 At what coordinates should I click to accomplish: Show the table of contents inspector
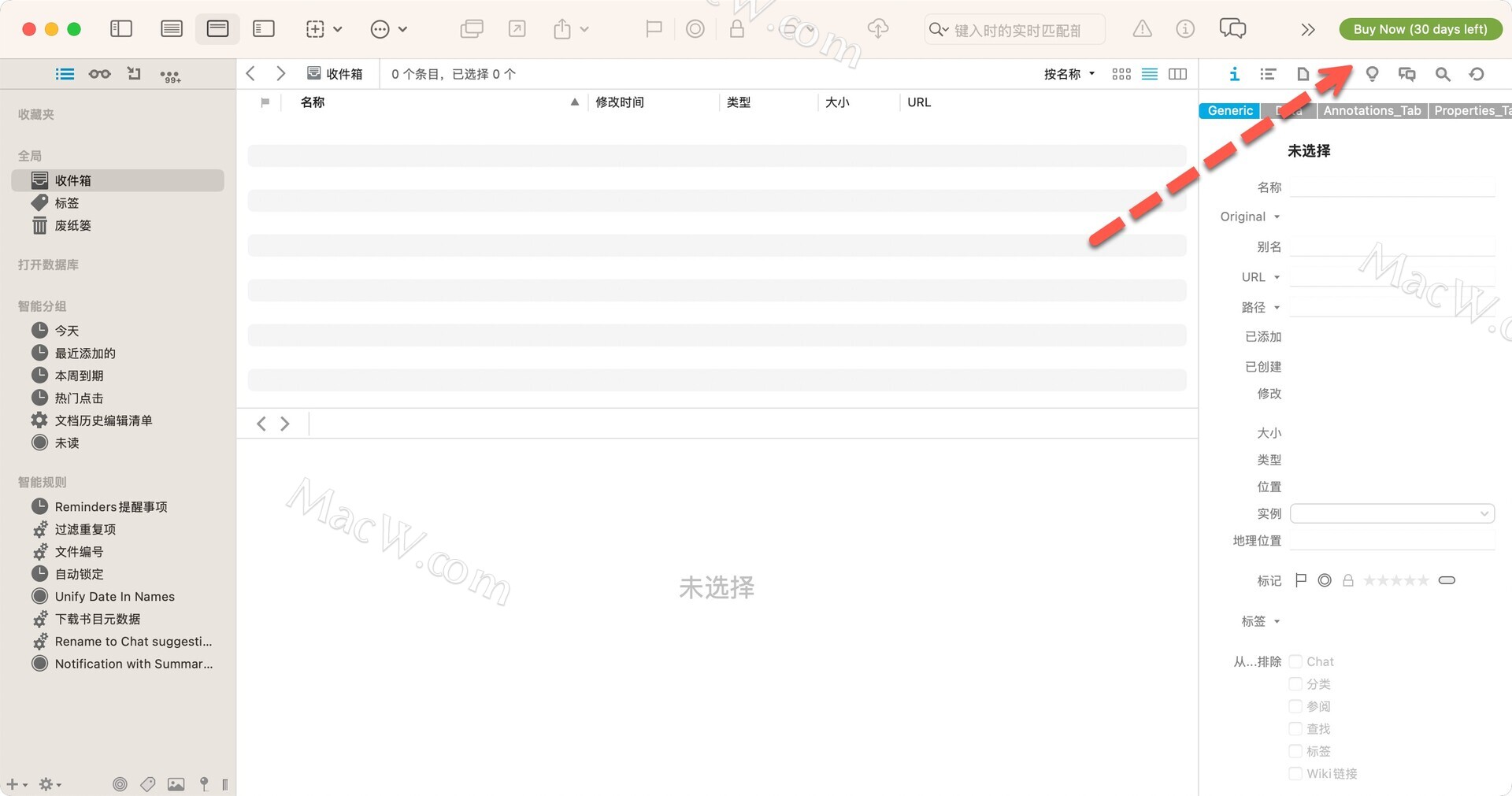(x=1268, y=74)
